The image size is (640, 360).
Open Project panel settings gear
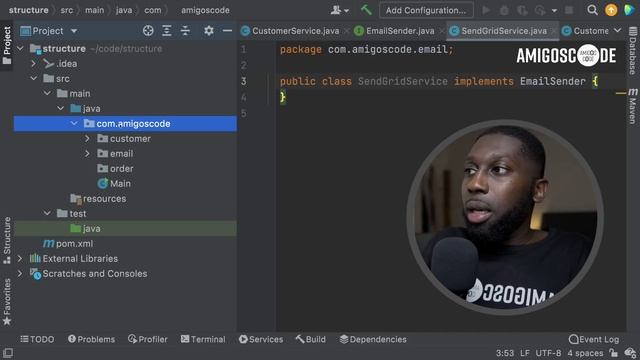[x=209, y=31]
